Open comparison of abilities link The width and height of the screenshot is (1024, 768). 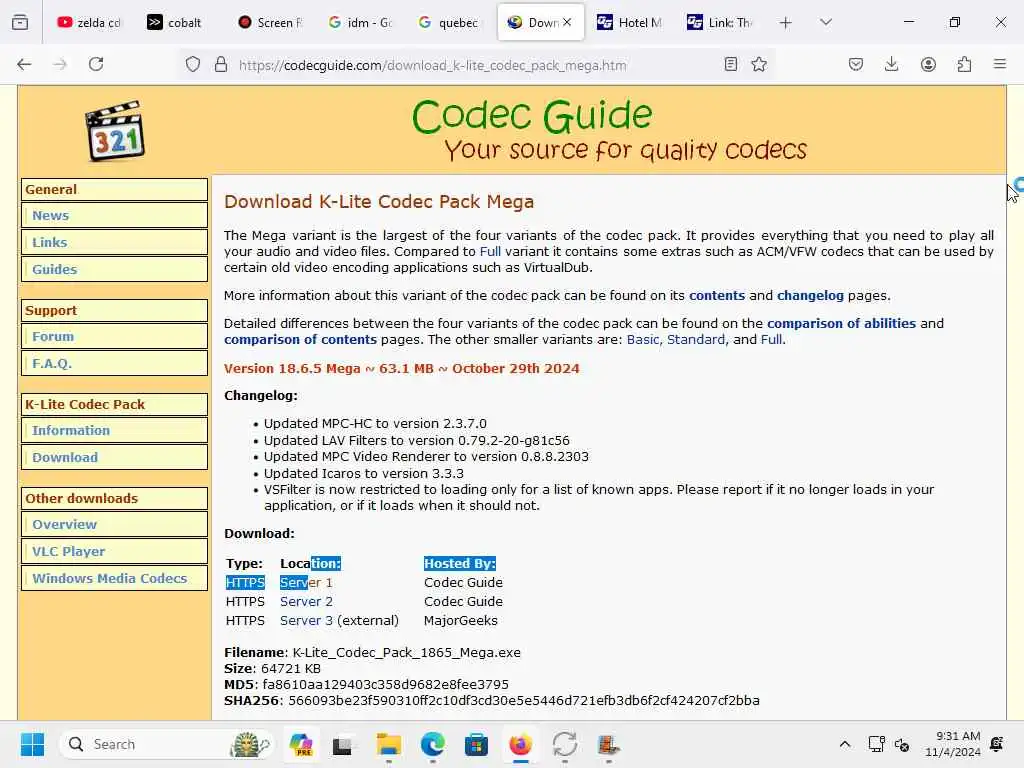pos(841,323)
